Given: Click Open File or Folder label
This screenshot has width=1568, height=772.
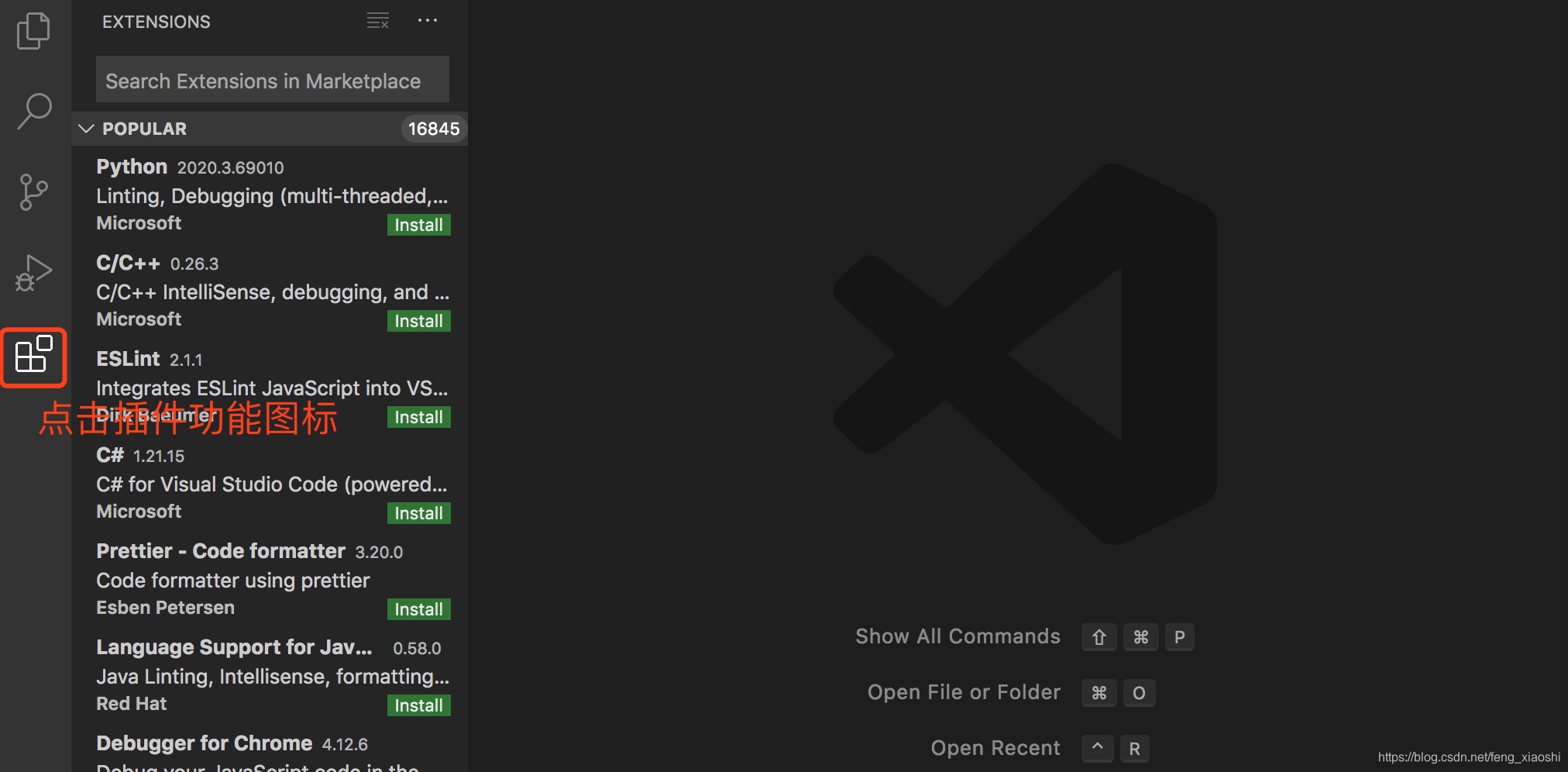Looking at the screenshot, I should (x=964, y=692).
